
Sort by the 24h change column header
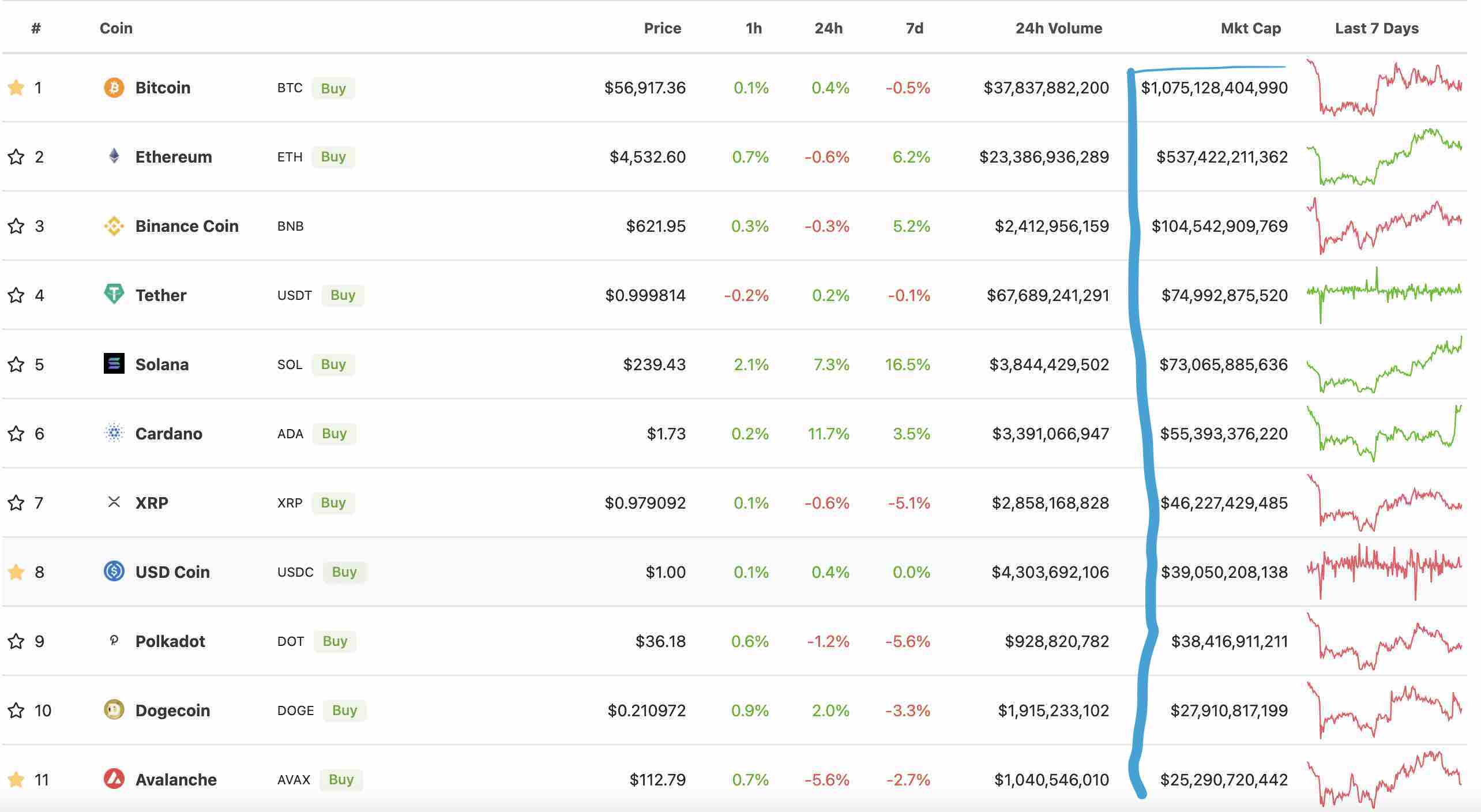tap(828, 28)
